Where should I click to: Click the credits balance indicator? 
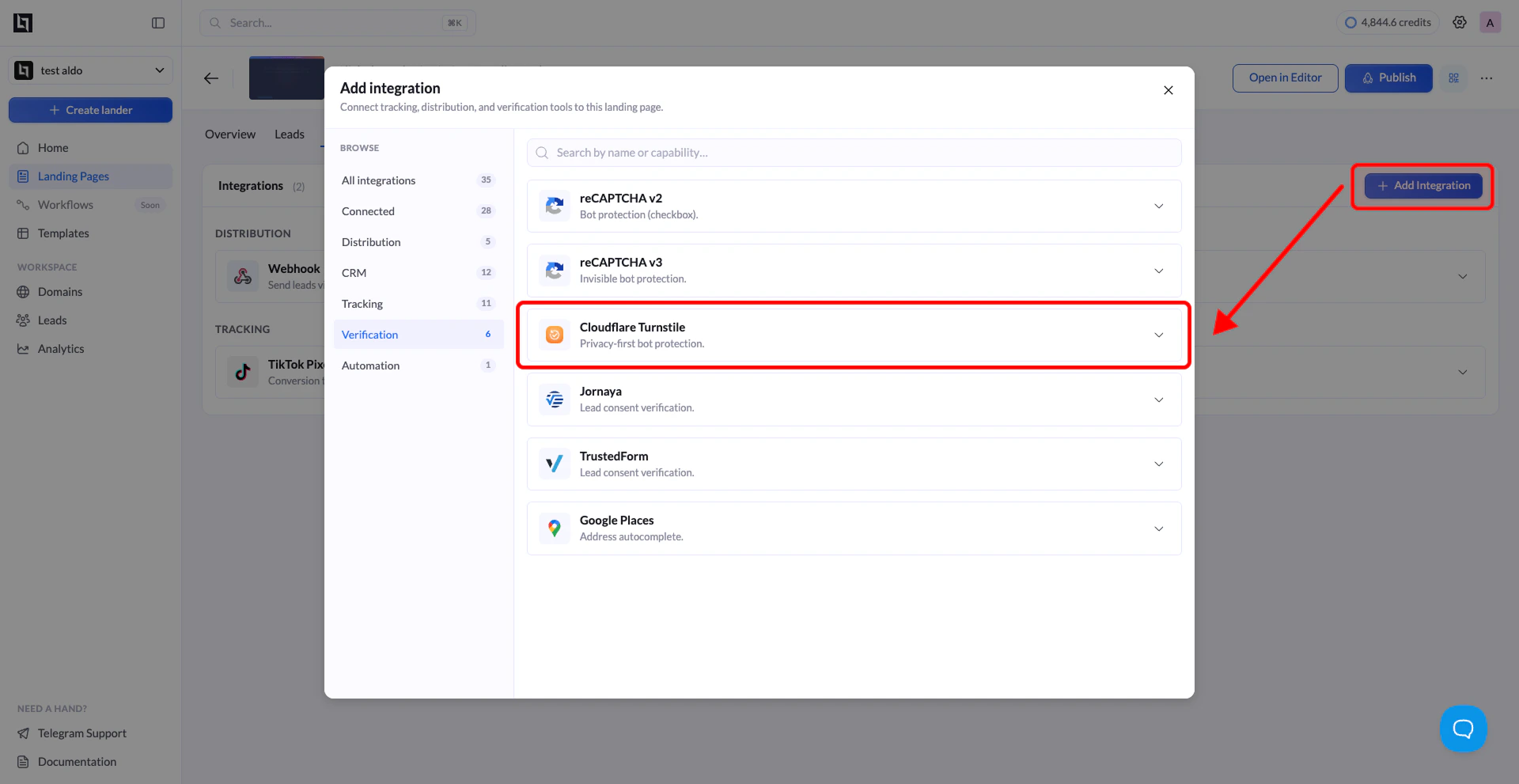pyautogui.click(x=1388, y=22)
